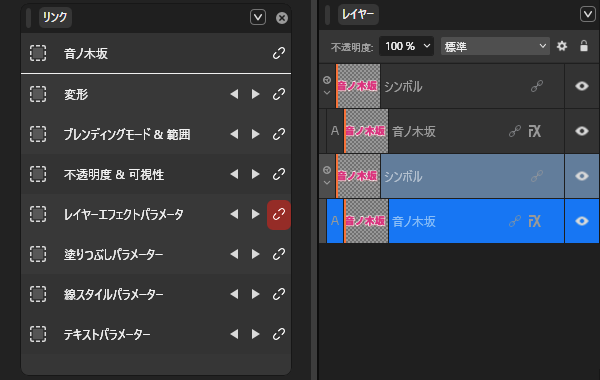The image size is (600, 380).
Task: Select the dashed box icon beside 塗りつぶしパラメーター
Action: pyautogui.click(x=38, y=254)
